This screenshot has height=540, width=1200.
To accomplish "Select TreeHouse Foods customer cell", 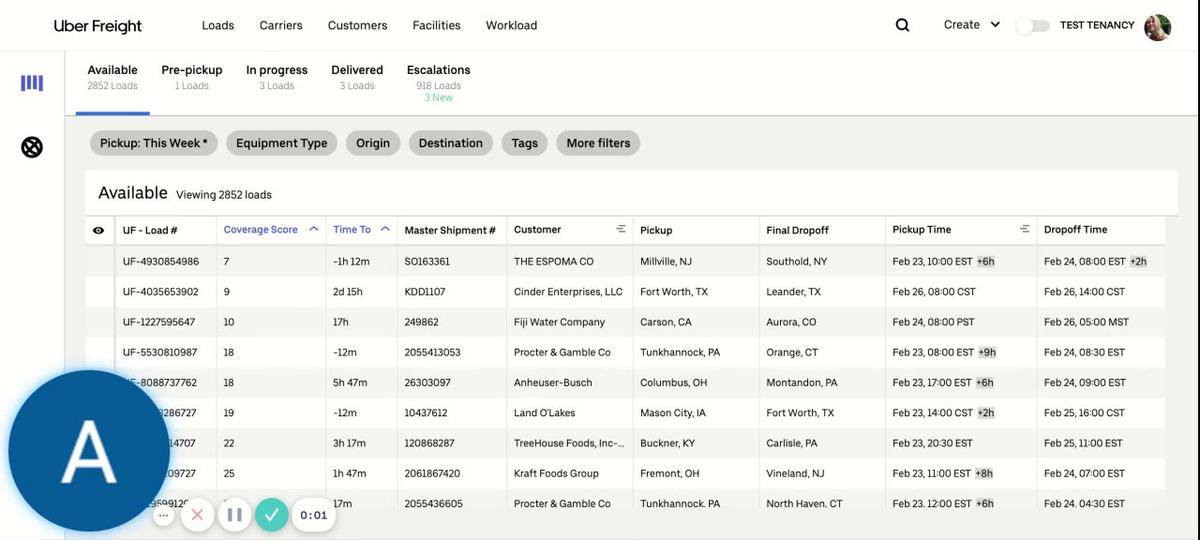I will point(569,443).
